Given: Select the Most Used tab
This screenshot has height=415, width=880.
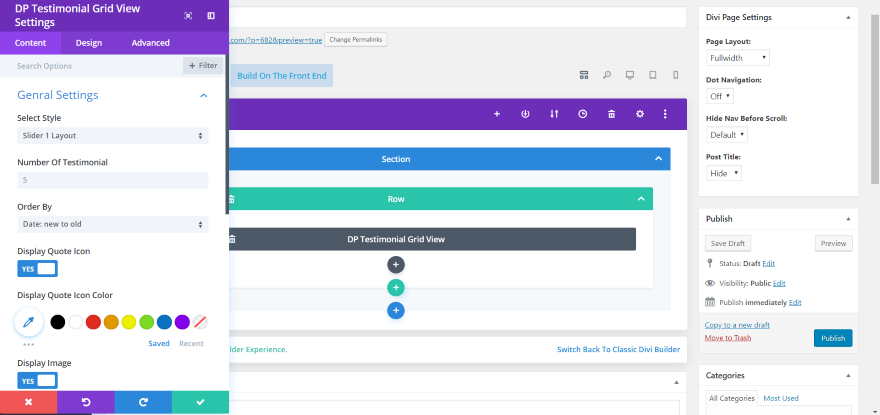Looking at the screenshot, I should pos(781,398).
